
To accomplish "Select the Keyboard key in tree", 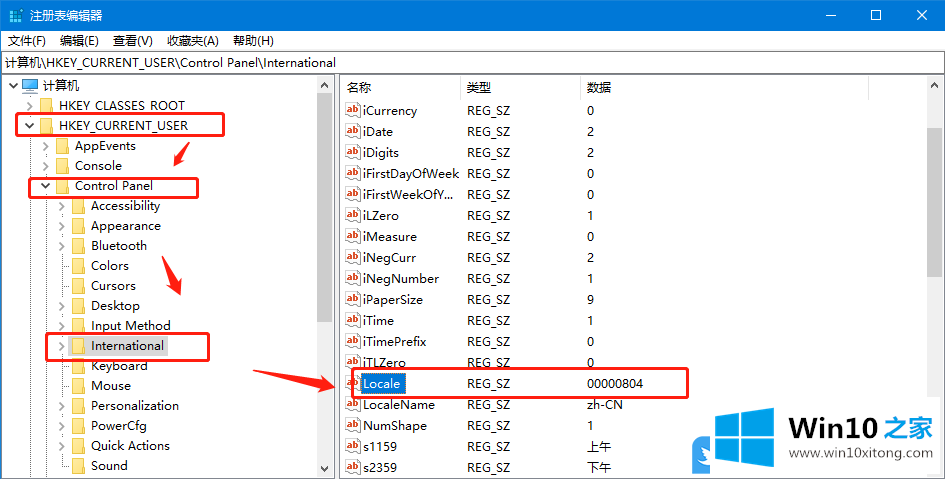I will (x=119, y=366).
